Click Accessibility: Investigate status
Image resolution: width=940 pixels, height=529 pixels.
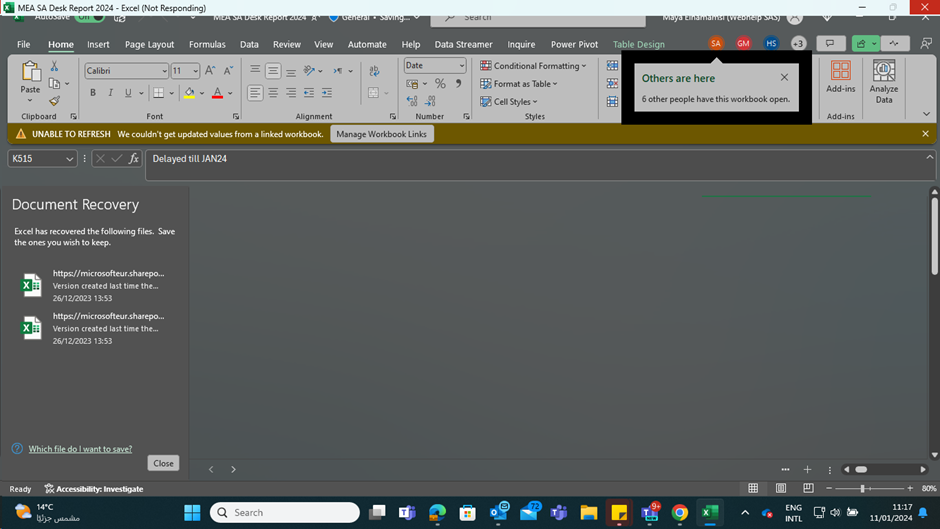pyautogui.click(x=94, y=489)
